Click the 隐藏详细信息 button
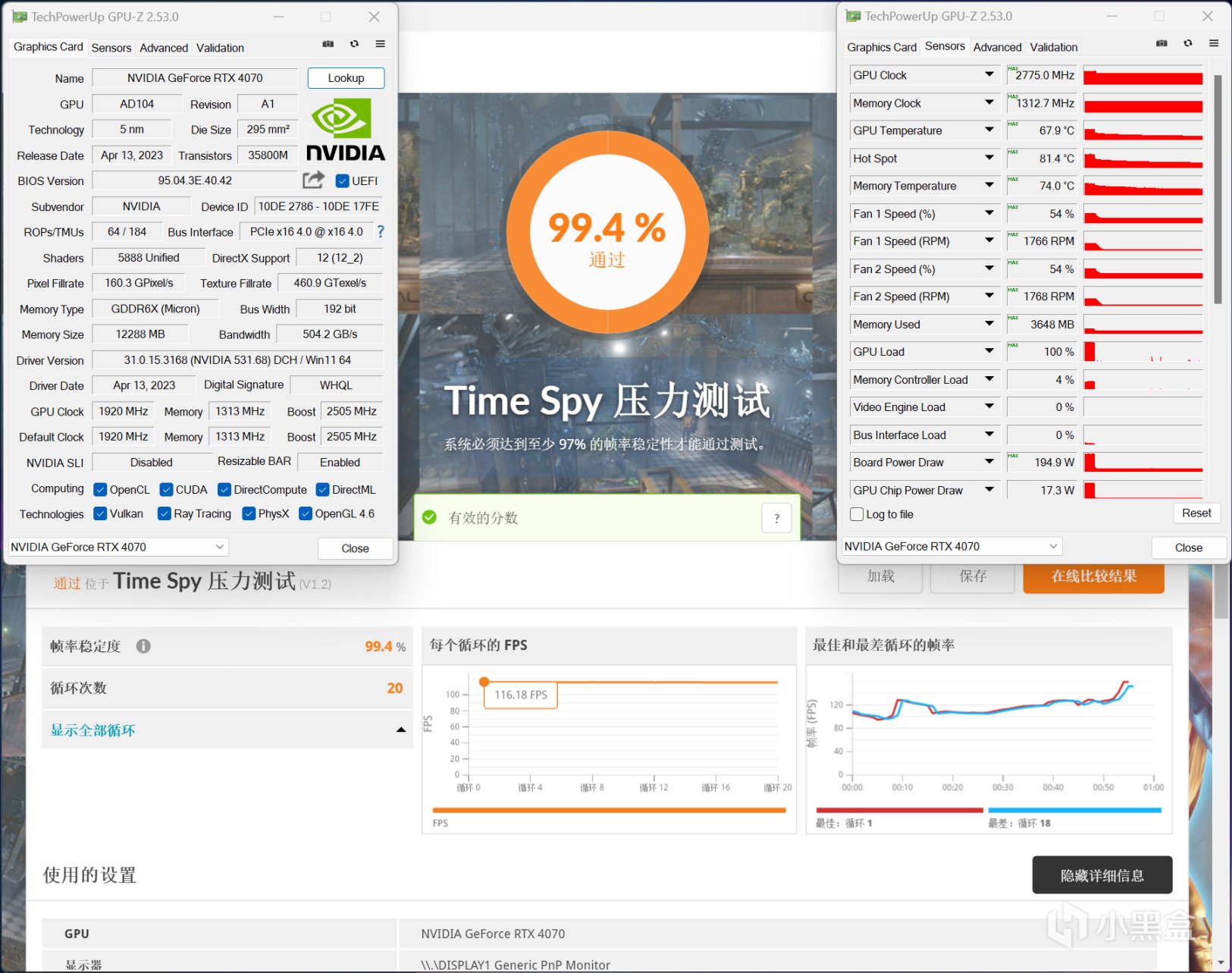1232x973 pixels. [1102, 875]
